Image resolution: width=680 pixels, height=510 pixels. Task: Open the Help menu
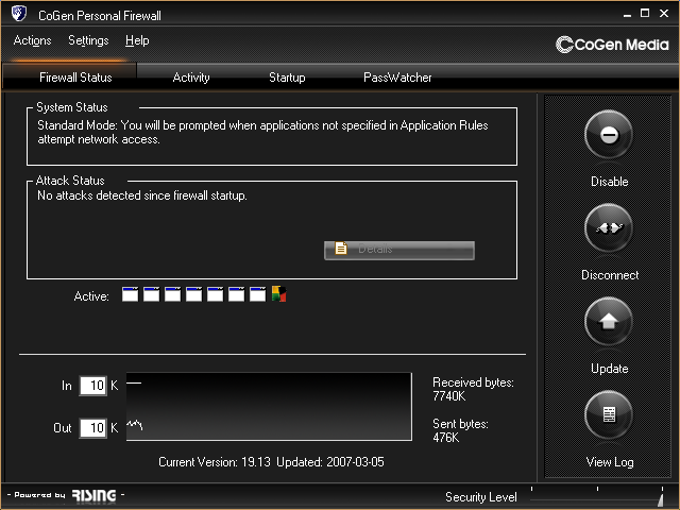click(x=137, y=40)
